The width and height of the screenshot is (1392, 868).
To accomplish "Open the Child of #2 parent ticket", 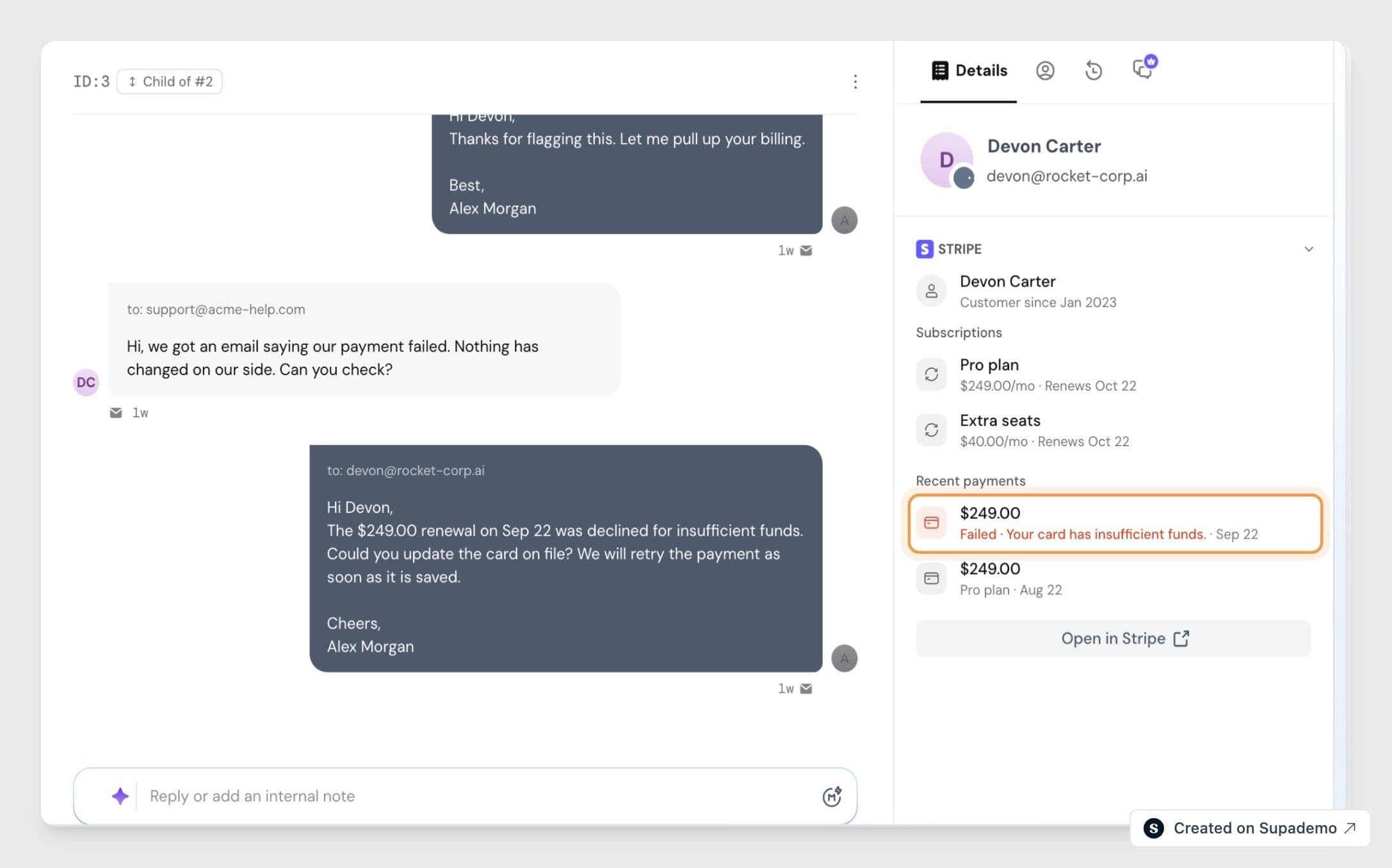I will coord(170,81).
